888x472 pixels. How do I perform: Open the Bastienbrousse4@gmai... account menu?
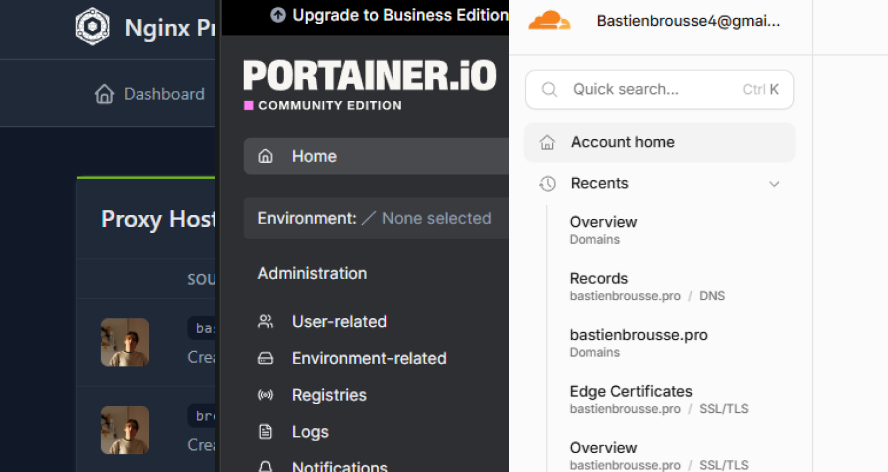coord(688,22)
